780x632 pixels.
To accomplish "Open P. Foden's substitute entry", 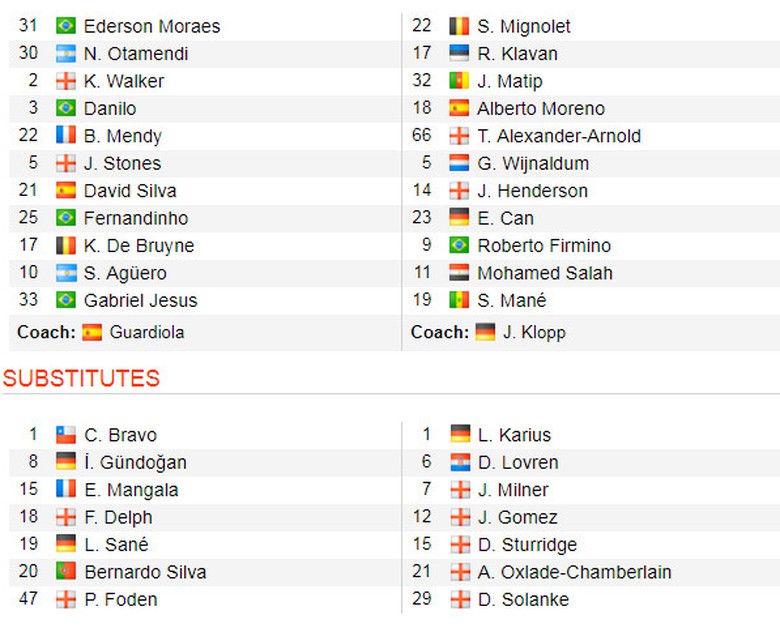I will point(120,600).
